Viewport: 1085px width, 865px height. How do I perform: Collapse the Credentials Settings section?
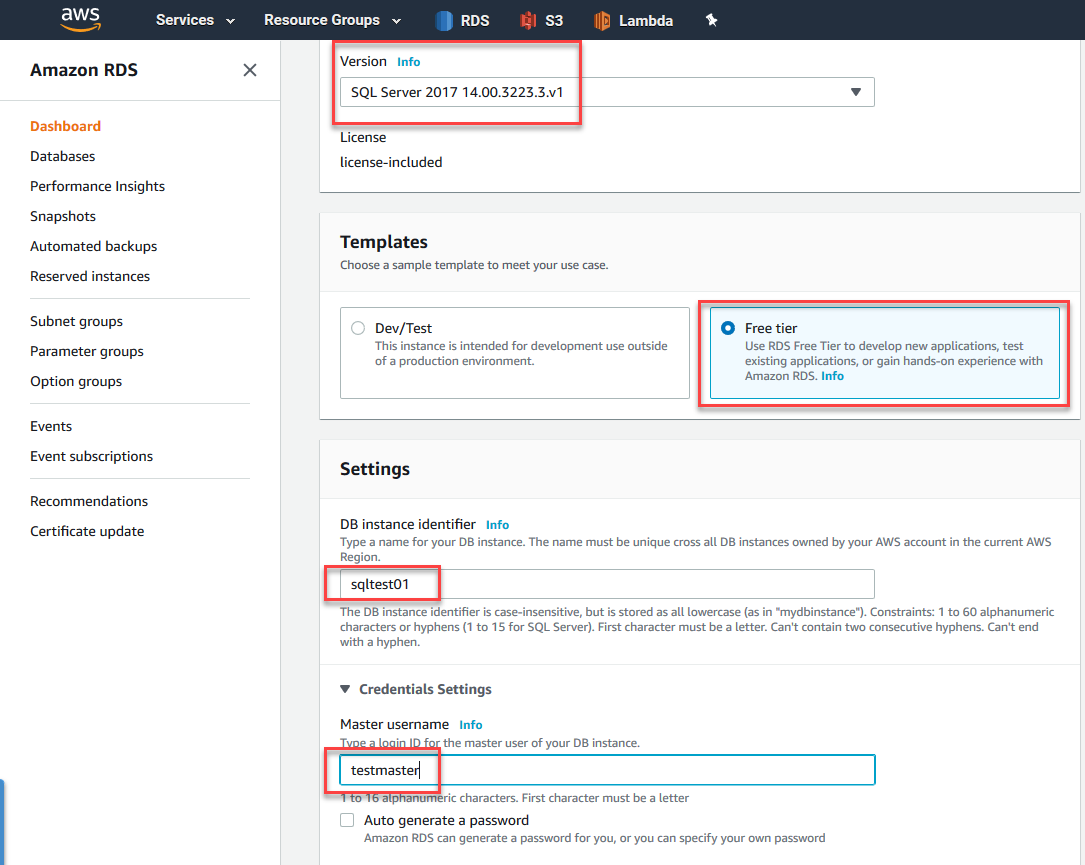click(x=346, y=689)
